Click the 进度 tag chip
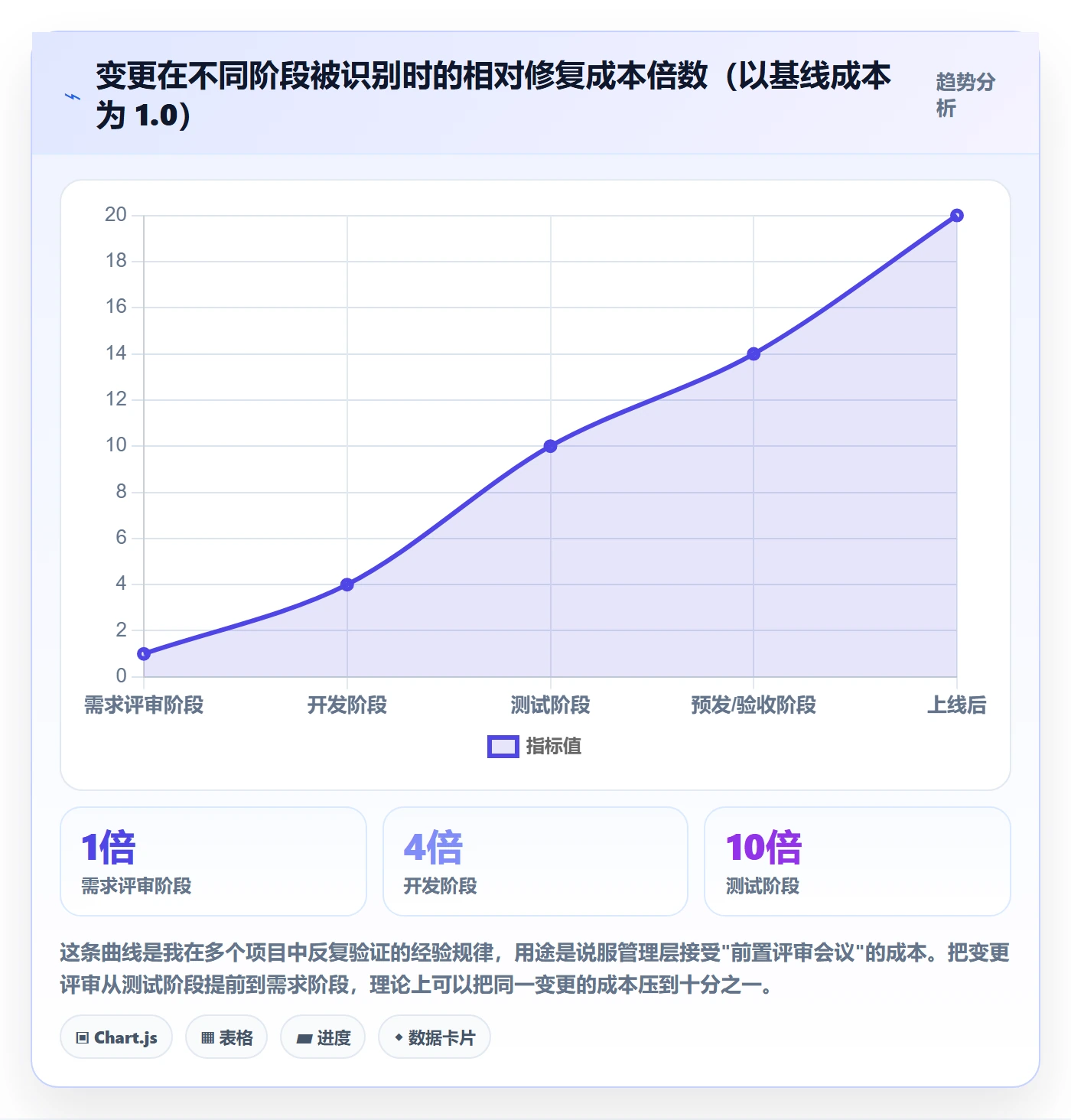Image resolution: width=1071 pixels, height=1120 pixels. (323, 1037)
